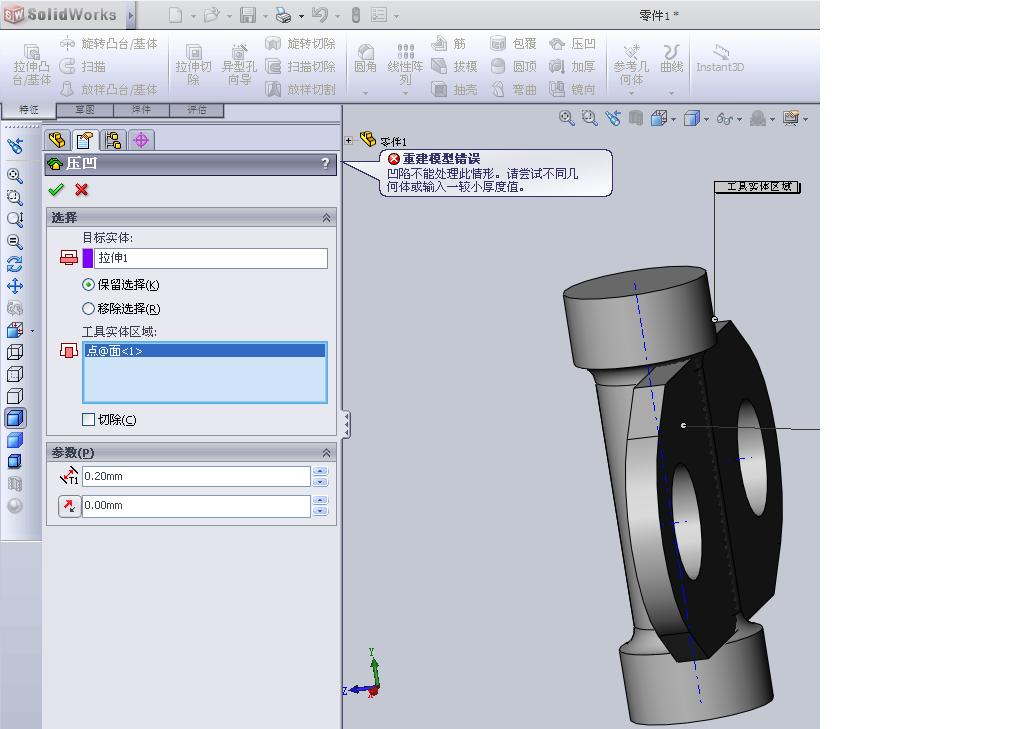Switch to the 草图 command tab
Screen dimensions: 1024x729
[85, 110]
